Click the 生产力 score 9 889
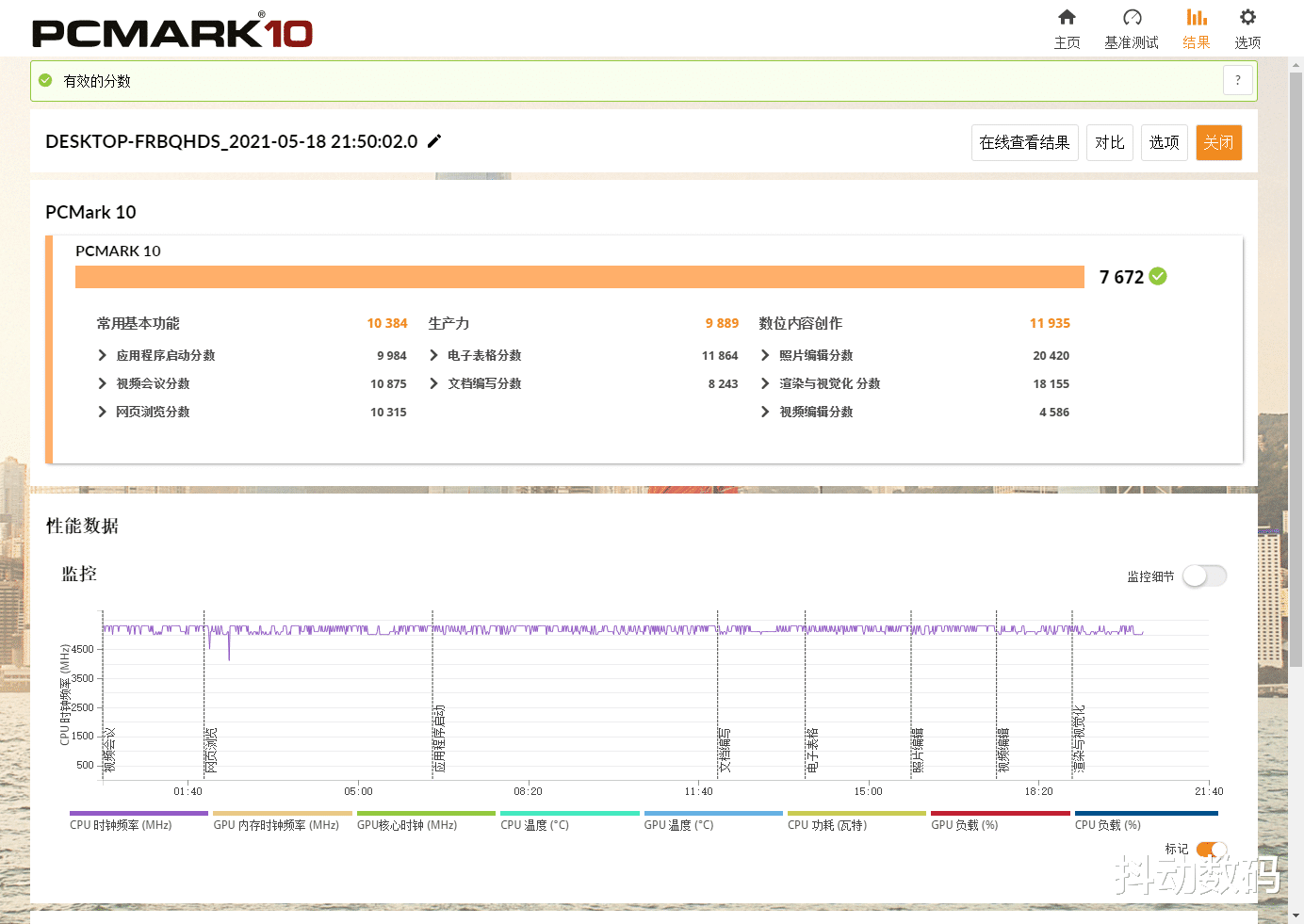Screen dimensions: 1304x924 point(722,323)
